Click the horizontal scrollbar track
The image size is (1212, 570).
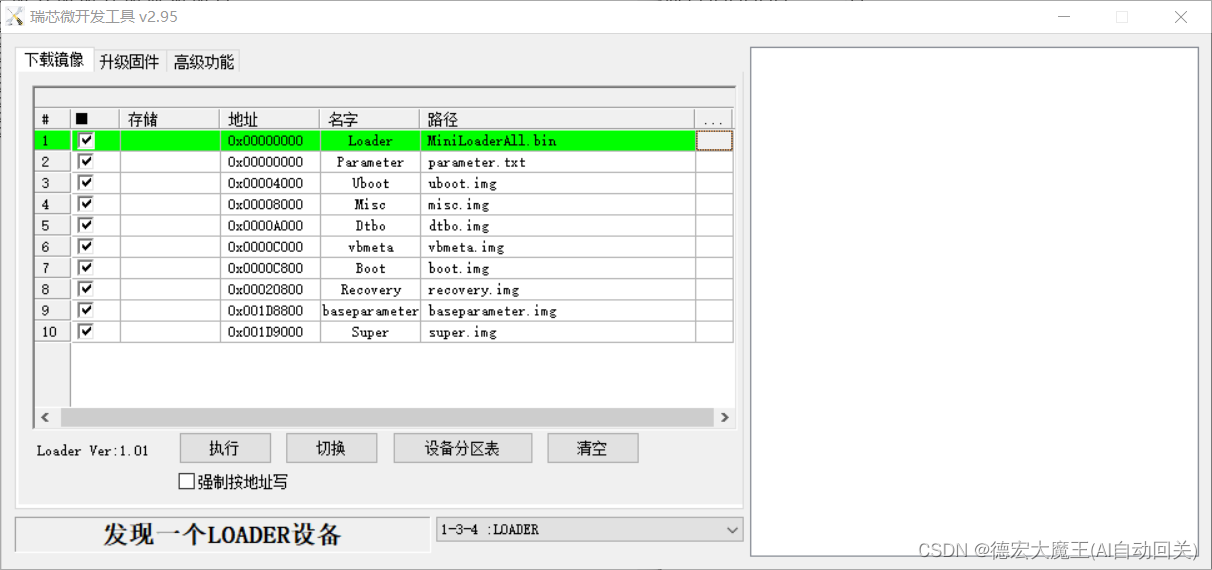click(388, 418)
